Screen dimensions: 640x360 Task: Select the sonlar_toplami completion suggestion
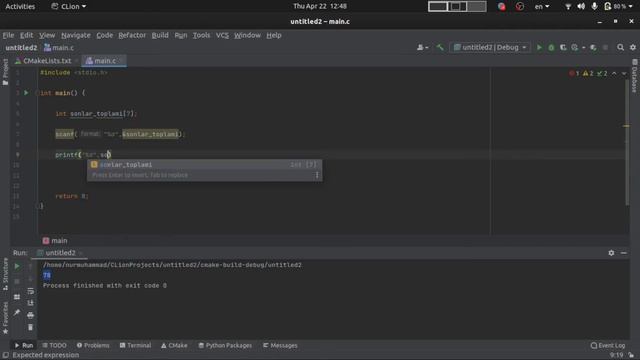tap(204, 164)
